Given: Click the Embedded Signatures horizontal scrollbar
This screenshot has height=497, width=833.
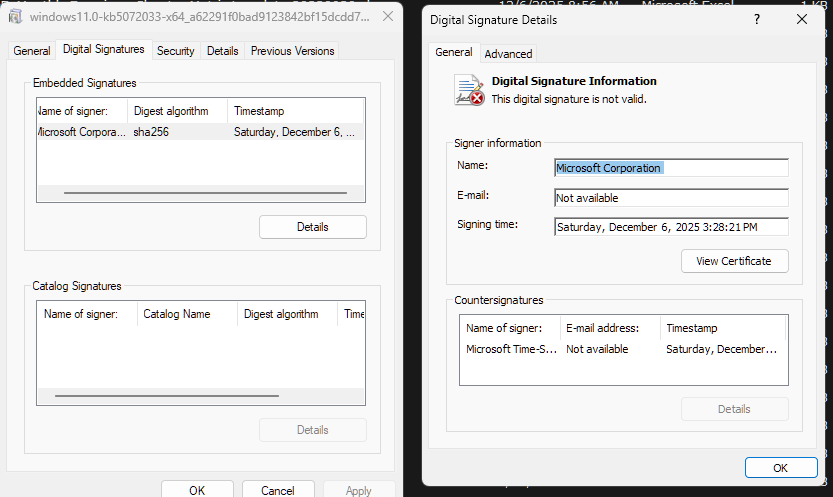Looking at the screenshot, I should [x=205, y=193].
